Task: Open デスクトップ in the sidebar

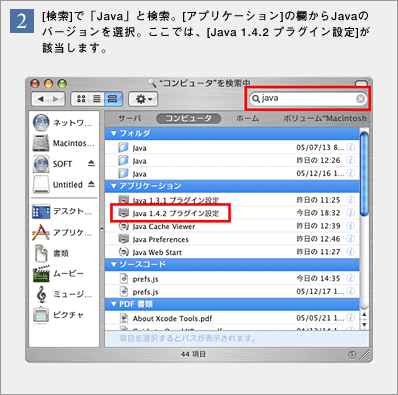Action: (x=63, y=212)
